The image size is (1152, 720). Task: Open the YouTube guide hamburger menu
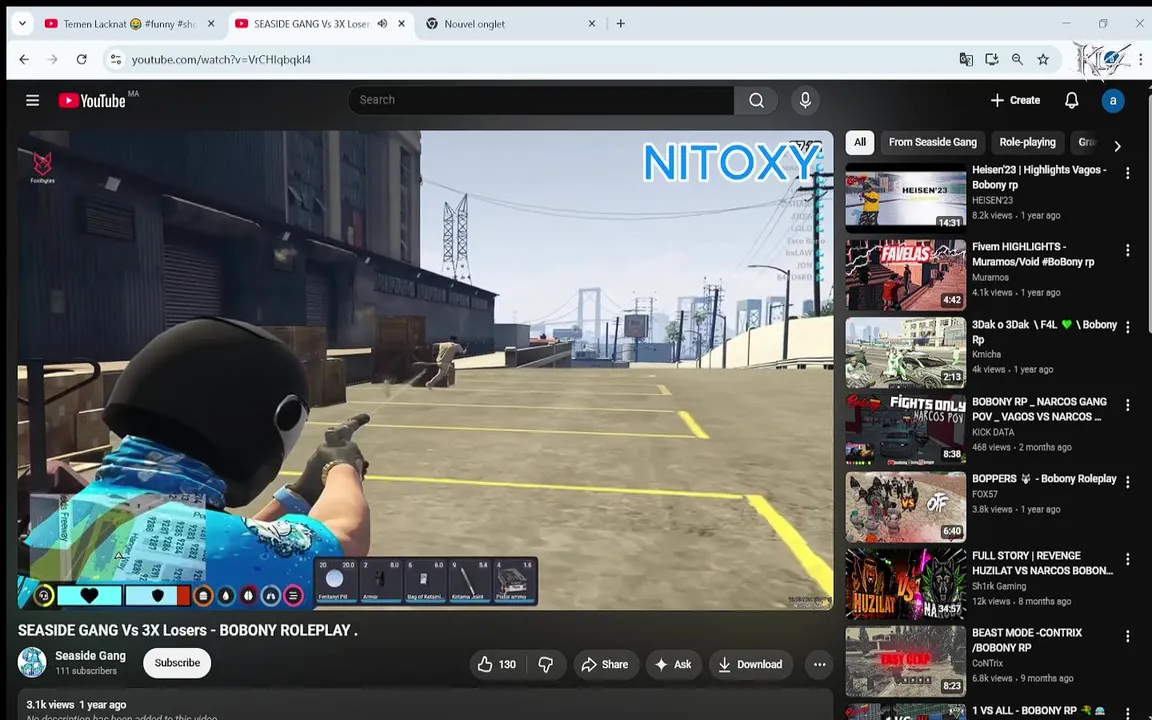[32, 100]
